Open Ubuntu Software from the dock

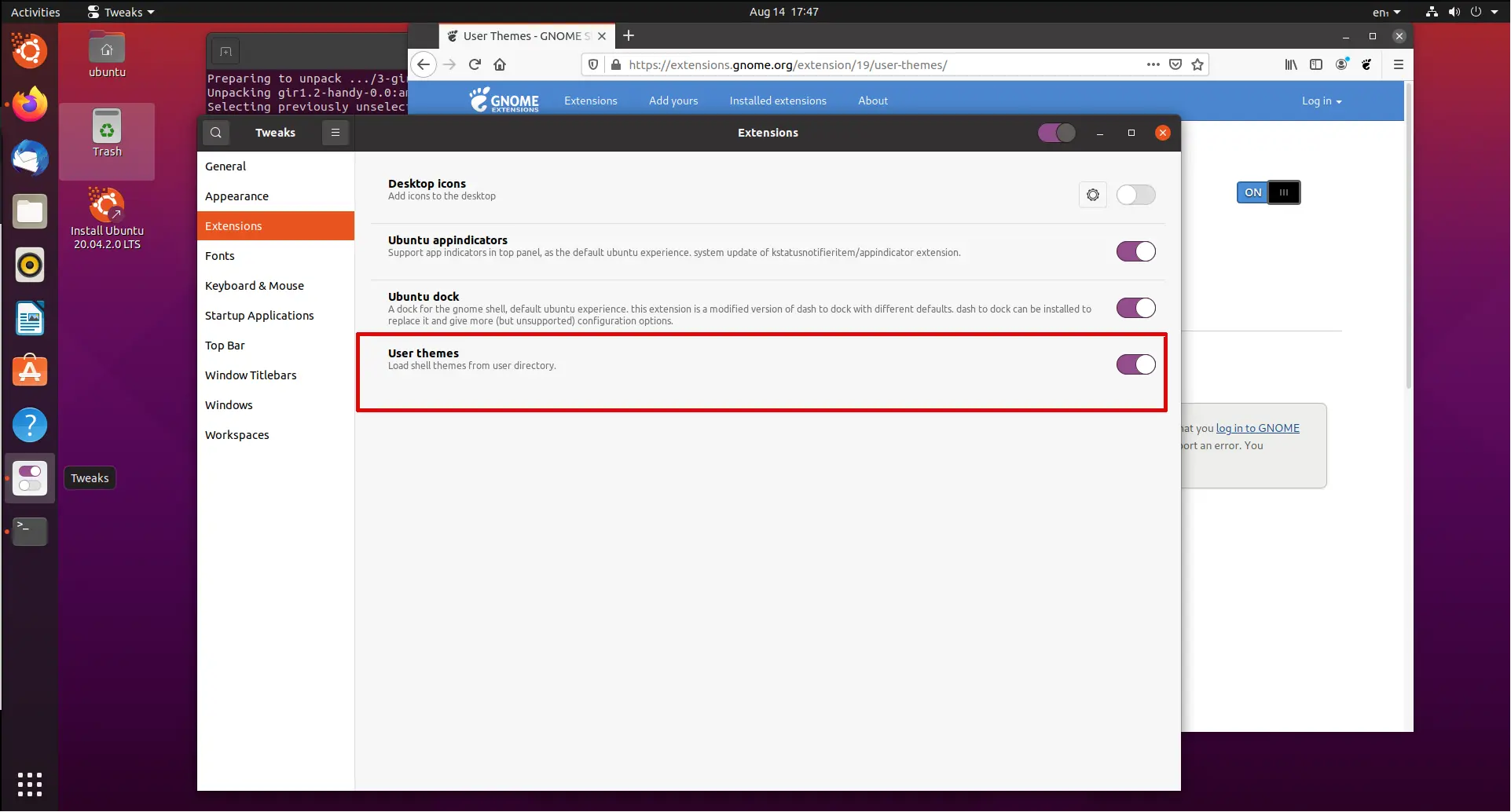30,371
